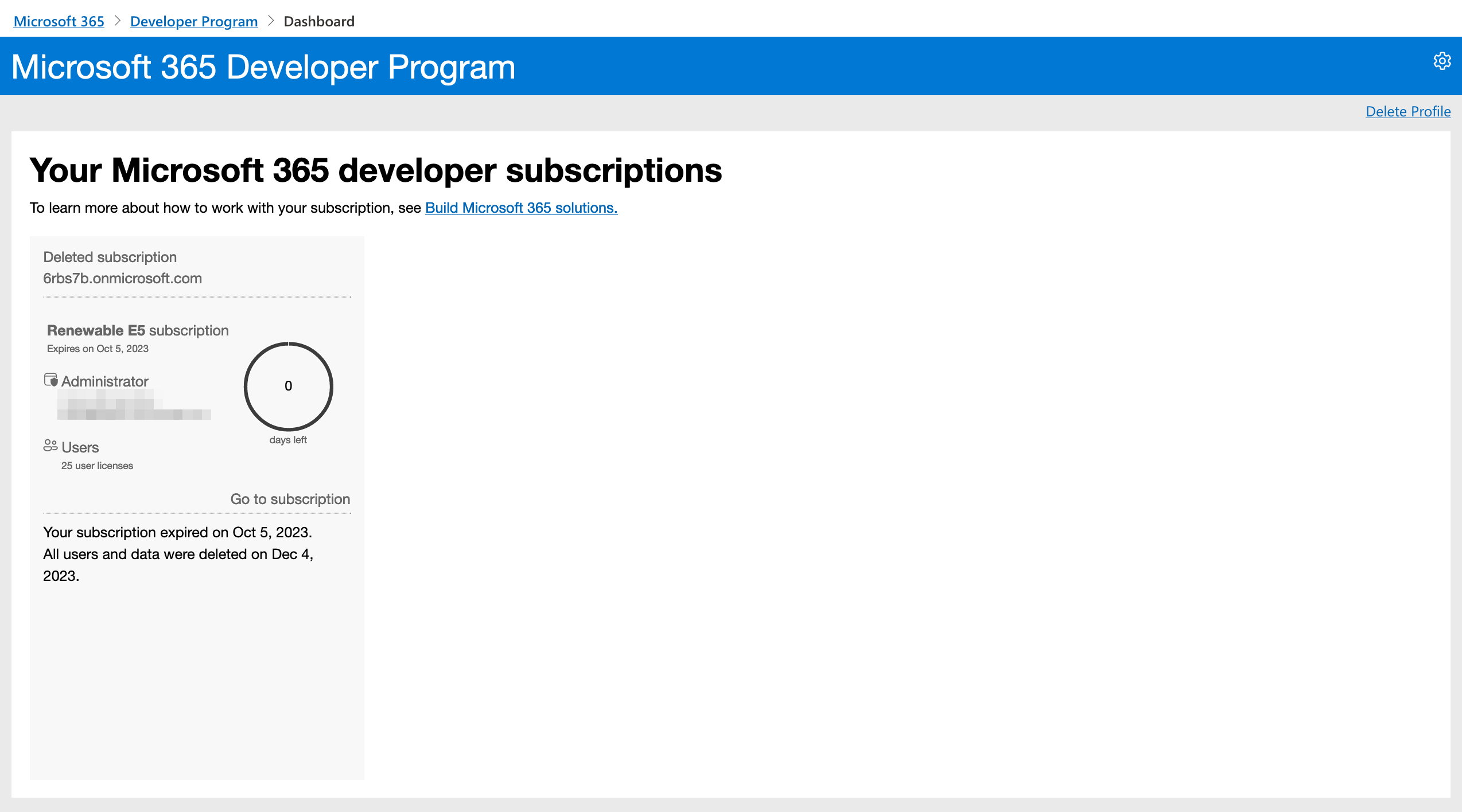
Task: Click the Administrator label
Action: point(105,381)
